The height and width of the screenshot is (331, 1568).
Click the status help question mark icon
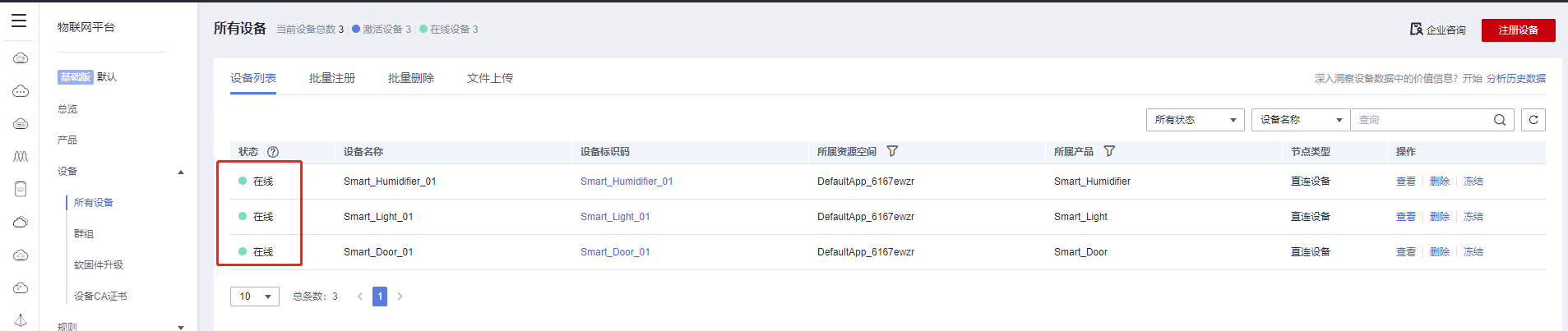point(273,152)
